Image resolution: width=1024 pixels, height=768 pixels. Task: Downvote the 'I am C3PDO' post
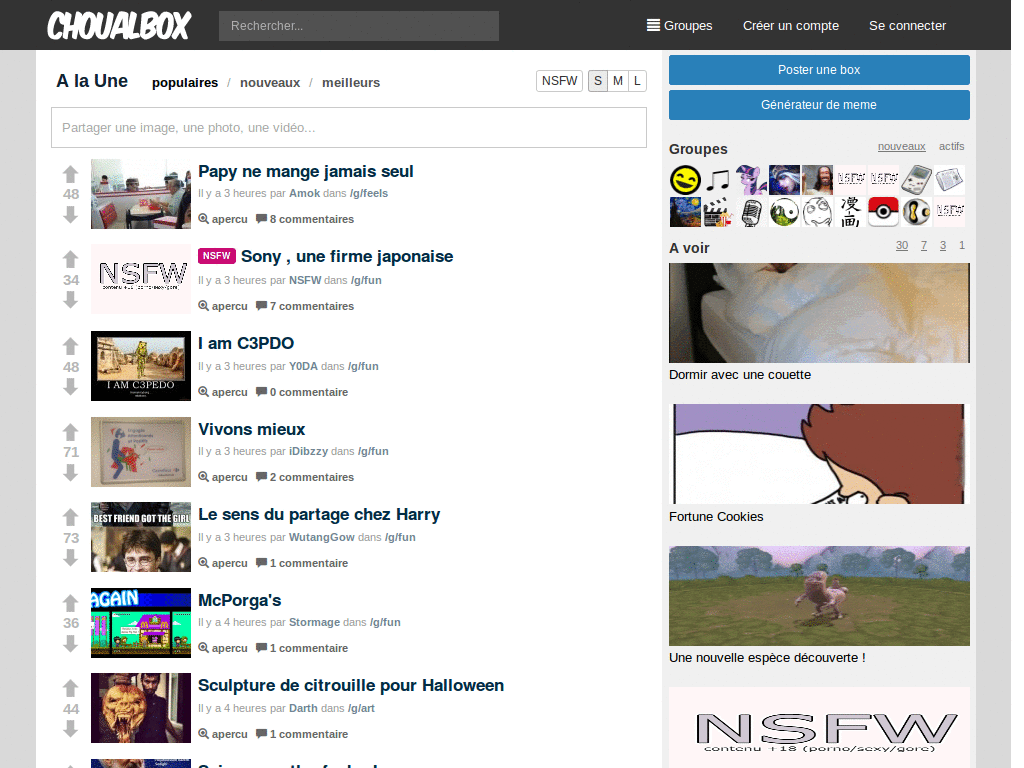71,387
